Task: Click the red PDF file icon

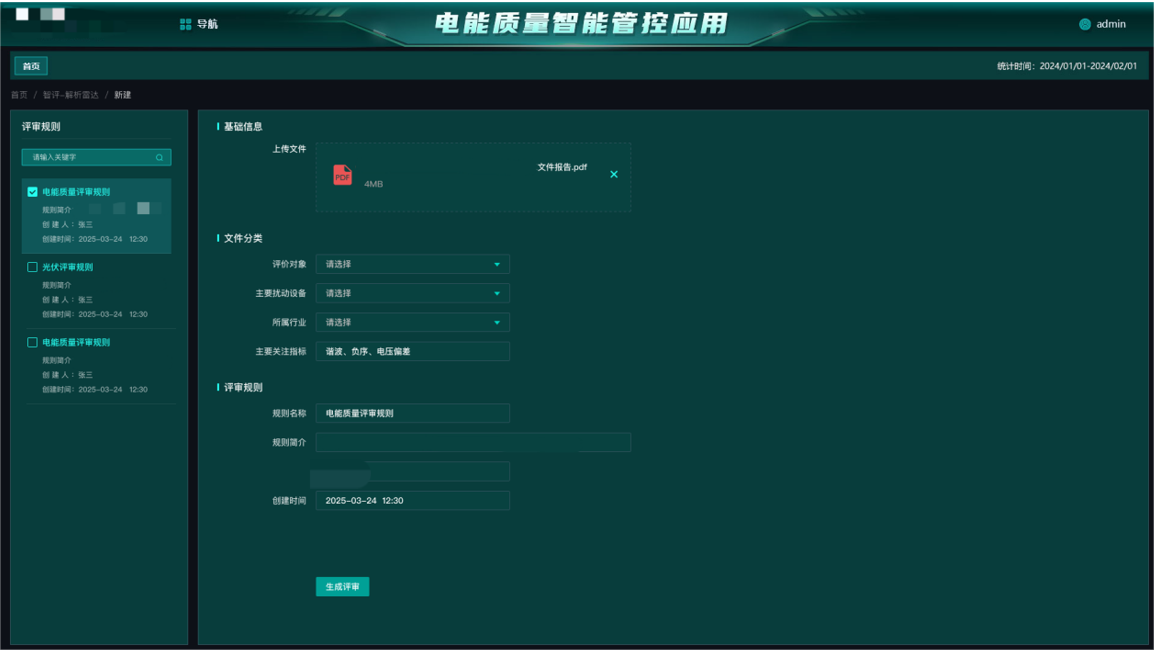Action: click(343, 175)
